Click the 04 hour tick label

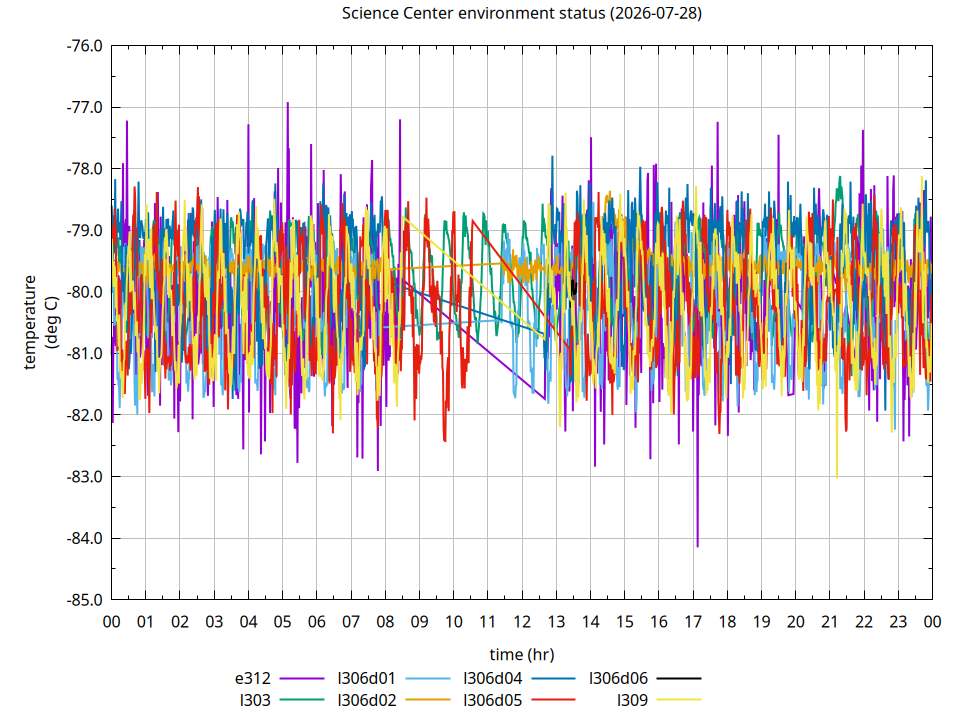[248, 622]
